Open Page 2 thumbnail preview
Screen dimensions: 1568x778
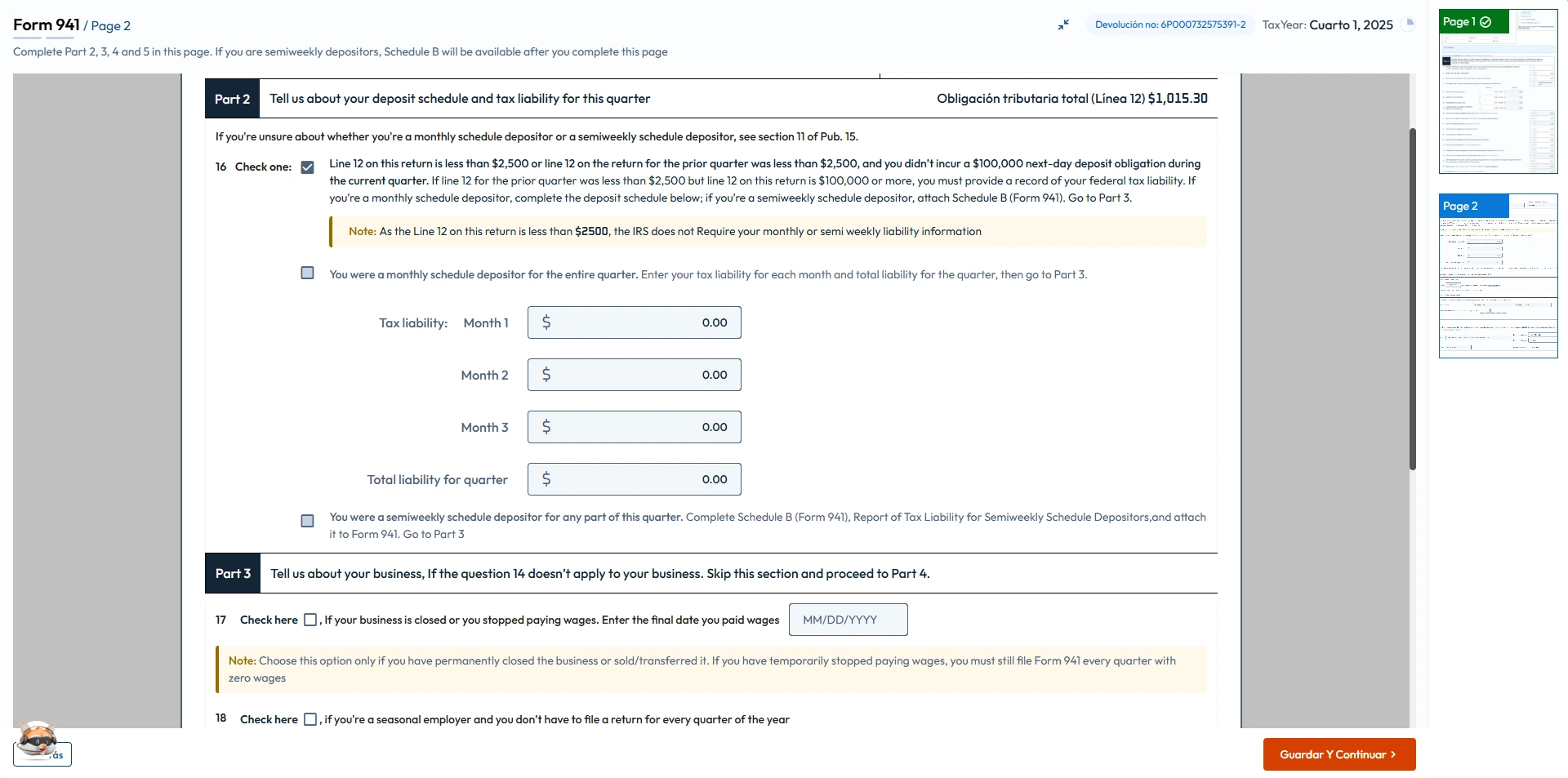(1499, 276)
